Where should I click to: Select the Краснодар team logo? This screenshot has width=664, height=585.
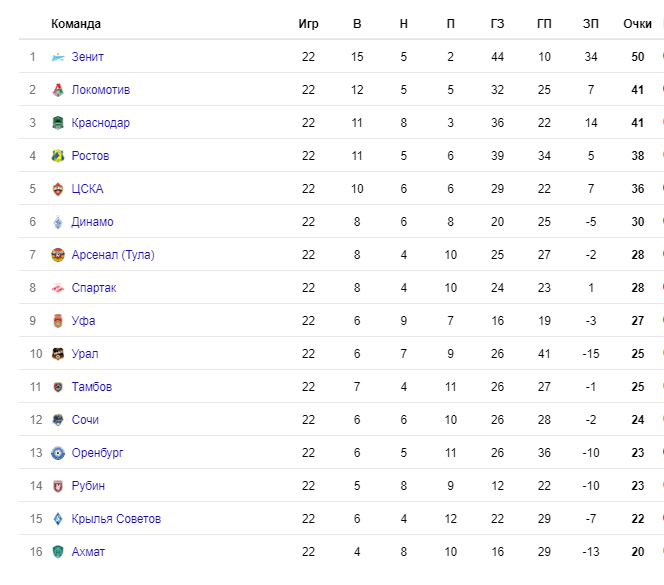pyautogui.click(x=58, y=123)
